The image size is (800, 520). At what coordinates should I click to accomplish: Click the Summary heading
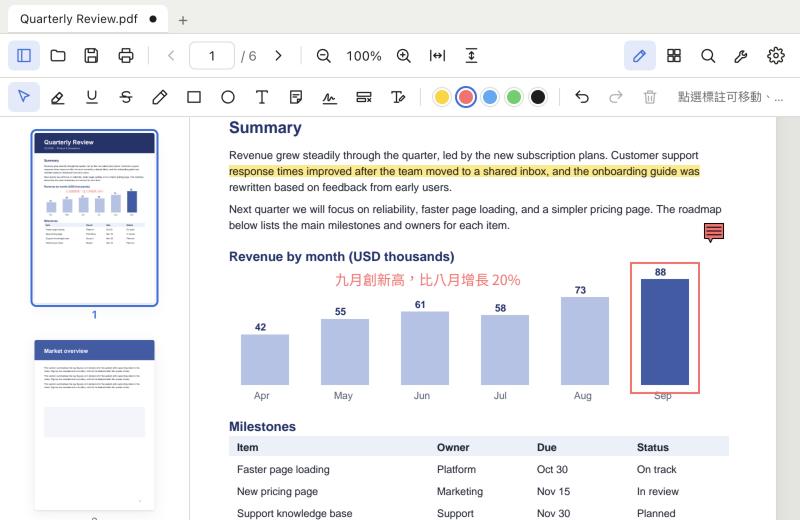pos(265,128)
